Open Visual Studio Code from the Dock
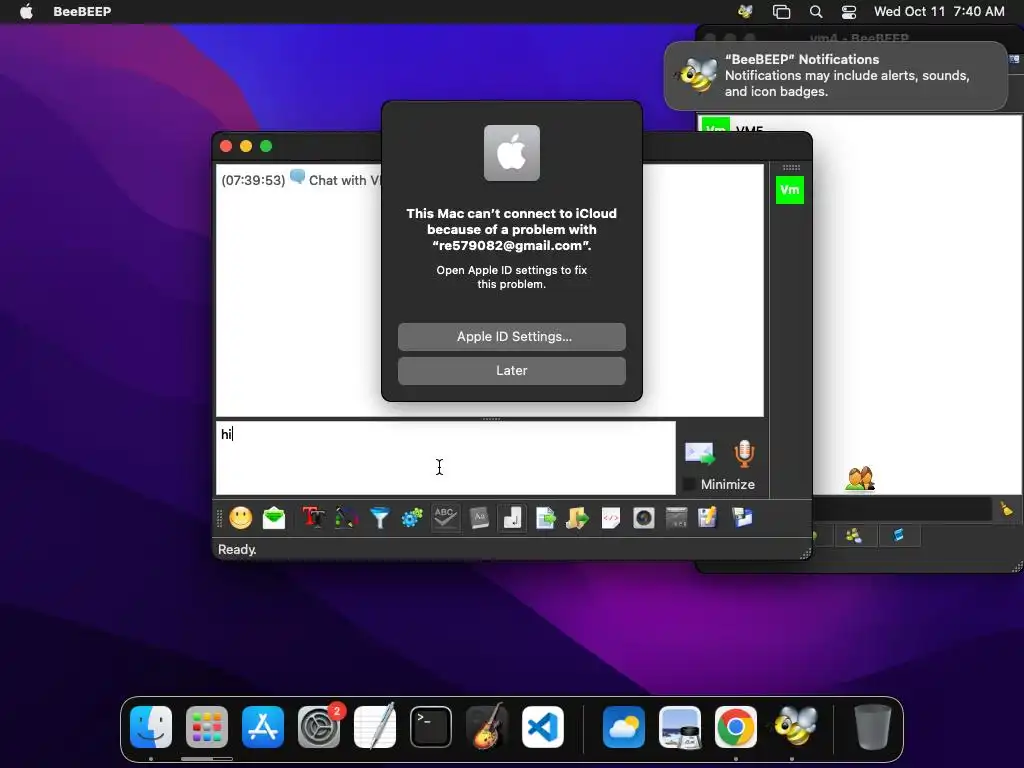Viewport: 1024px width, 768px height. pyautogui.click(x=543, y=727)
